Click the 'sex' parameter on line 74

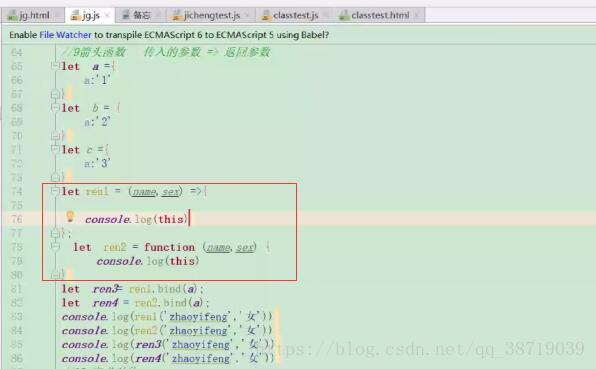[x=170, y=192]
